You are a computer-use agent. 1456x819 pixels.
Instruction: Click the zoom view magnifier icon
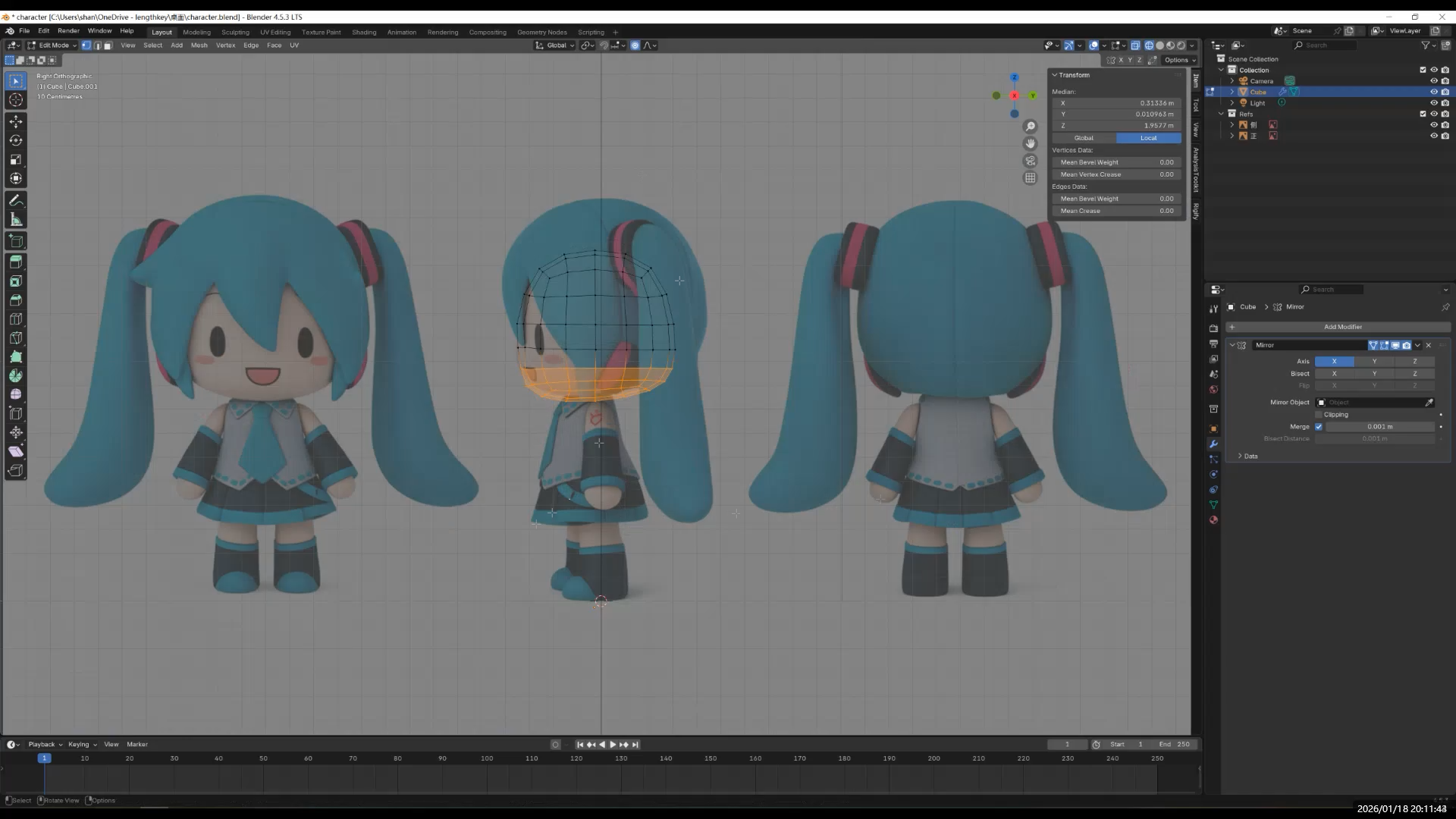click(x=1030, y=127)
